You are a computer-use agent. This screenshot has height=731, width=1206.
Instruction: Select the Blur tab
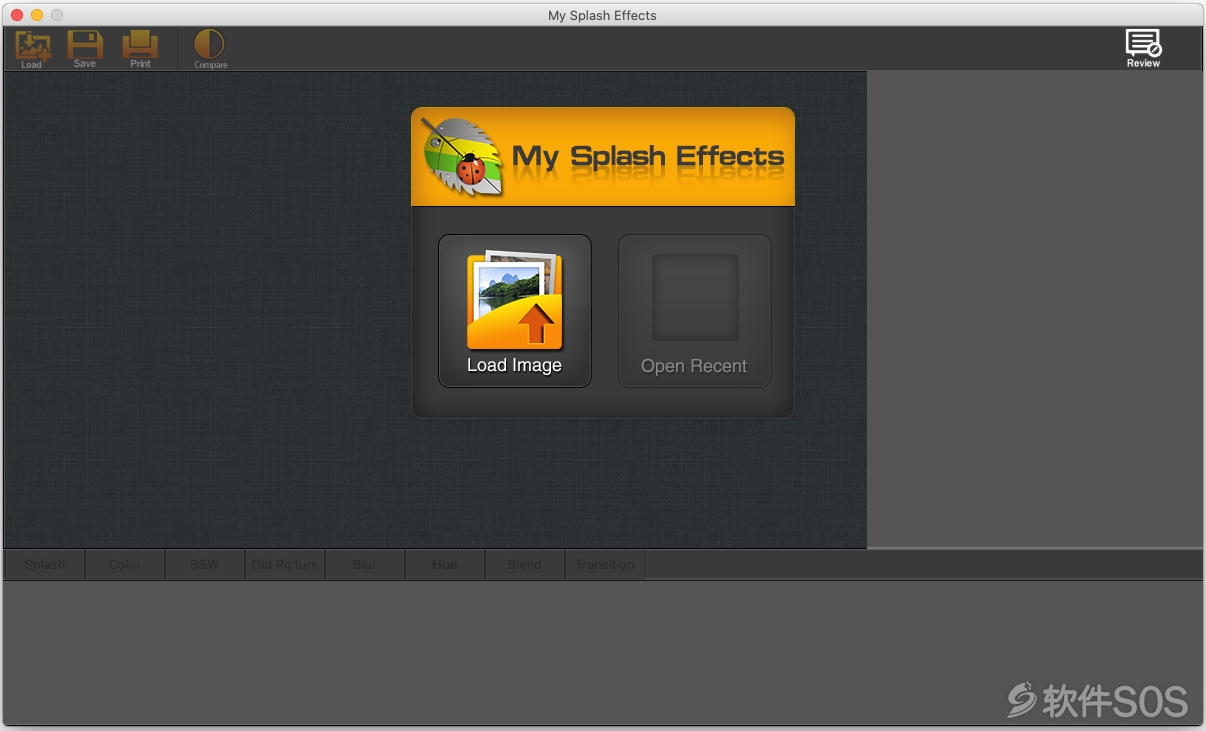[365, 564]
